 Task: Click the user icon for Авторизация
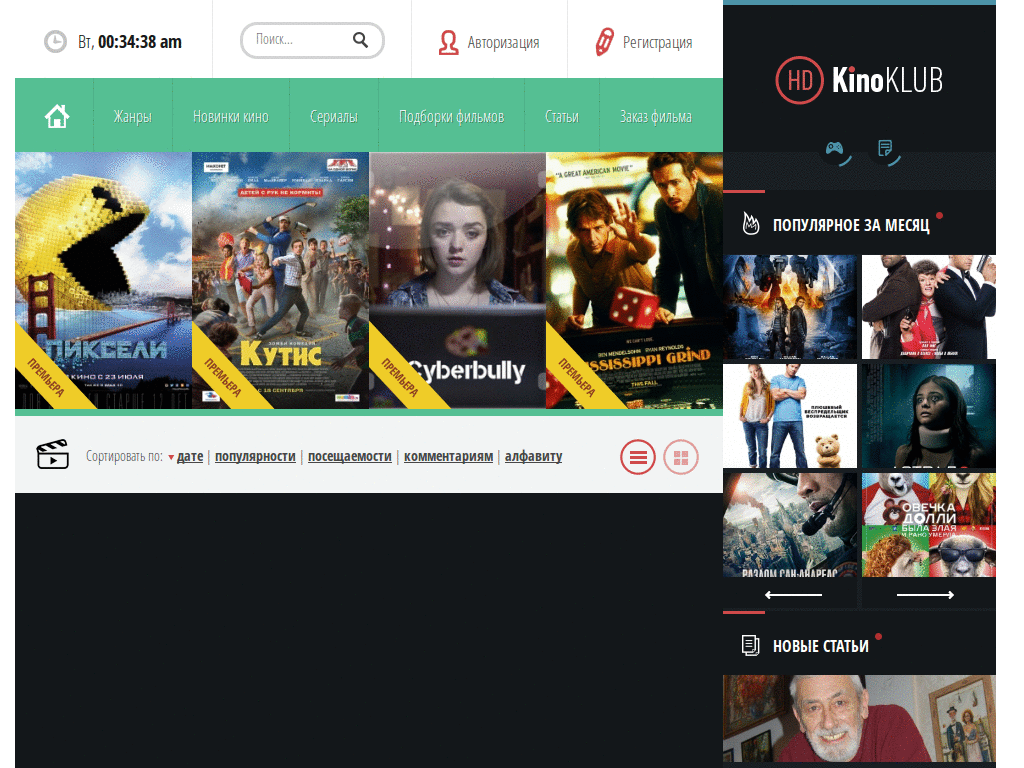[449, 42]
